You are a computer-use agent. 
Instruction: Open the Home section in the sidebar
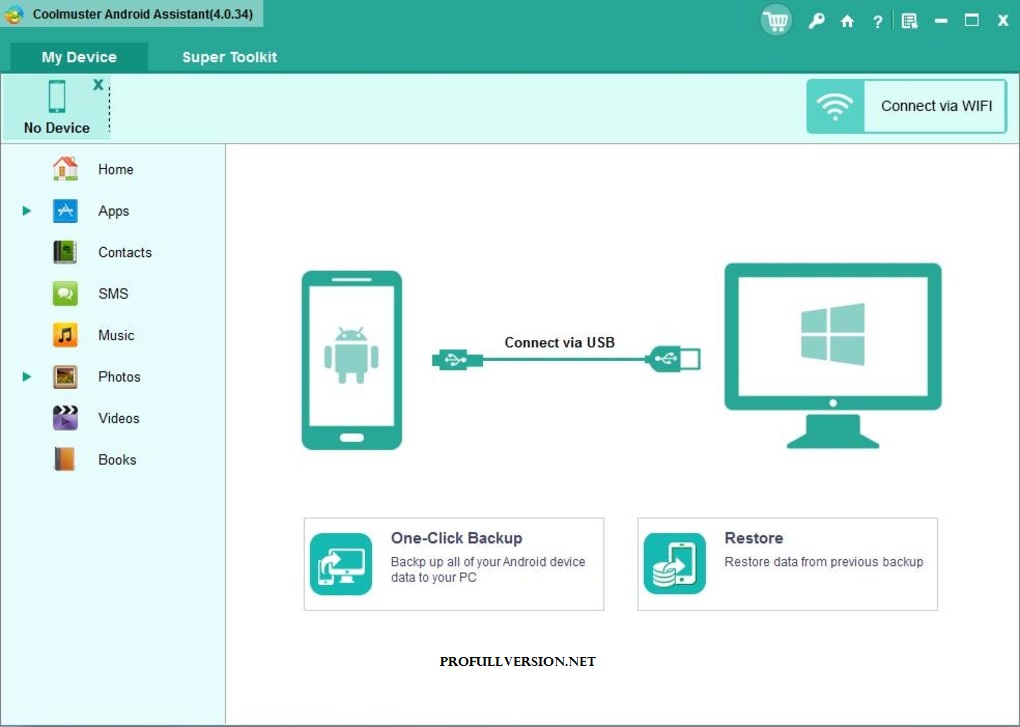point(65,169)
